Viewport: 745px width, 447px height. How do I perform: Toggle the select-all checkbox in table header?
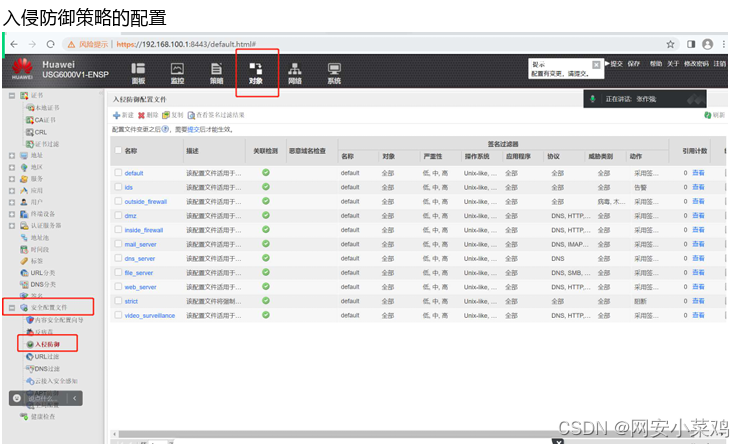(117, 150)
